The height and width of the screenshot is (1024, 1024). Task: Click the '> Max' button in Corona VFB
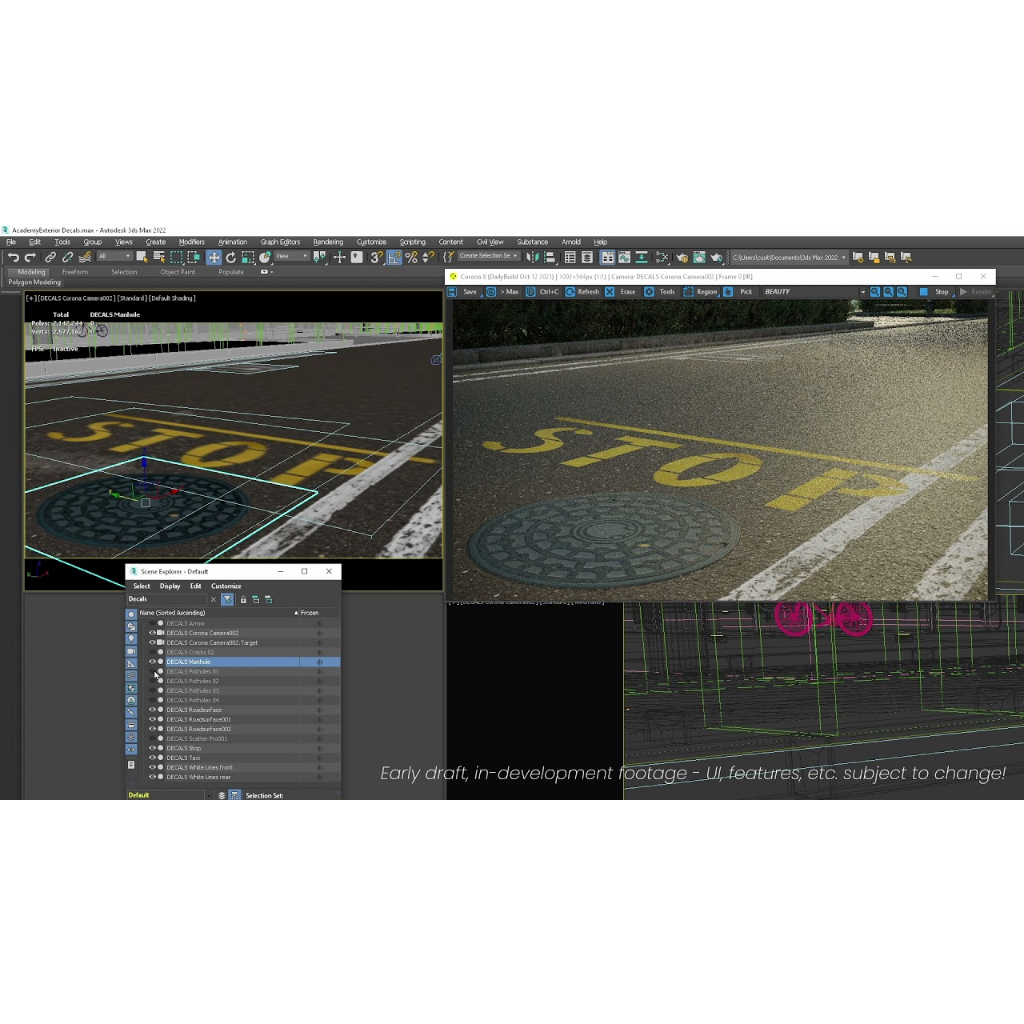pyautogui.click(x=503, y=292)
